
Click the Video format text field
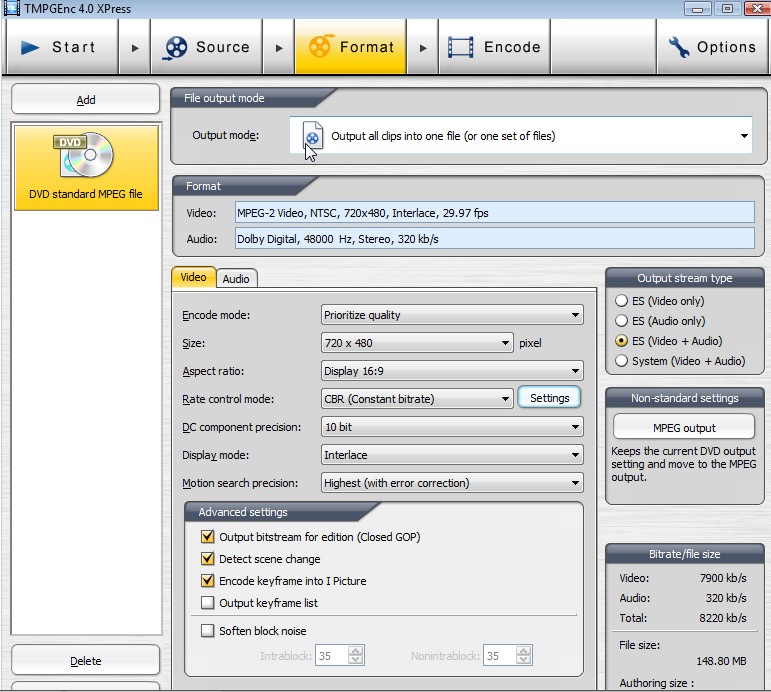pyautogui.click(x=494, y=213)
